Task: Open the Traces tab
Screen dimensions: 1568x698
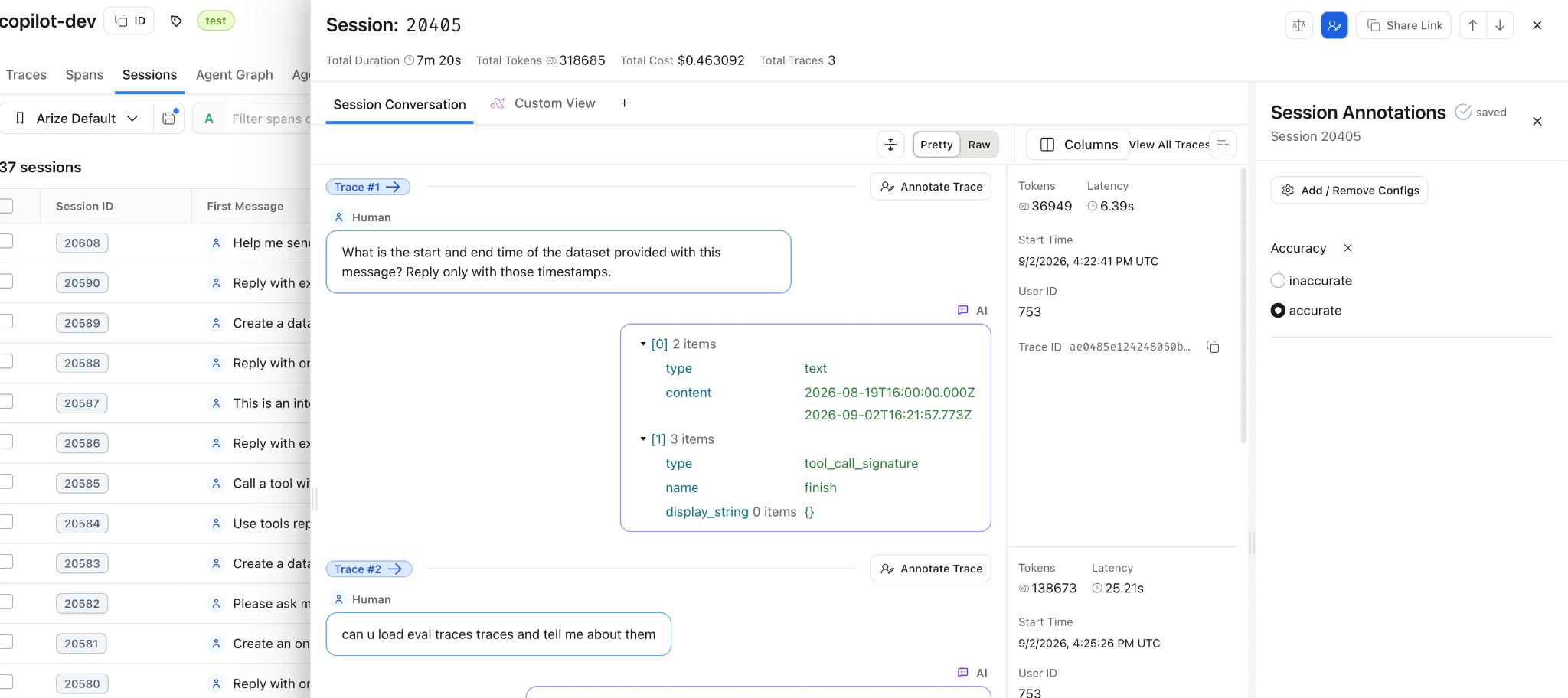Action: [x=26, y=74]
